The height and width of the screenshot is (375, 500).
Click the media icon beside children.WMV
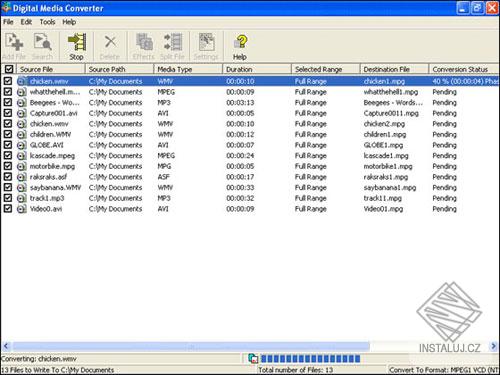(x=22, y=134)
